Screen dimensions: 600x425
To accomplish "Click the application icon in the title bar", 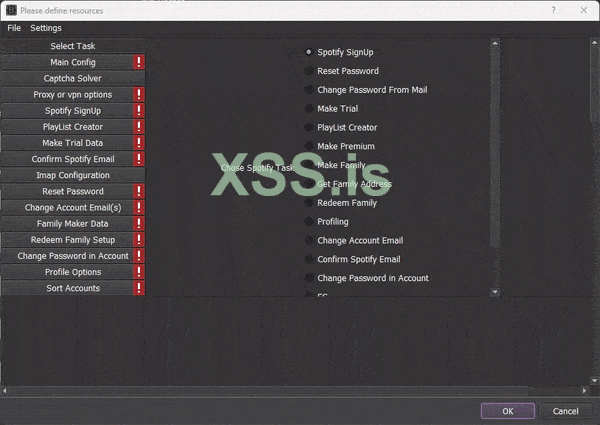I will click(11, 10).
